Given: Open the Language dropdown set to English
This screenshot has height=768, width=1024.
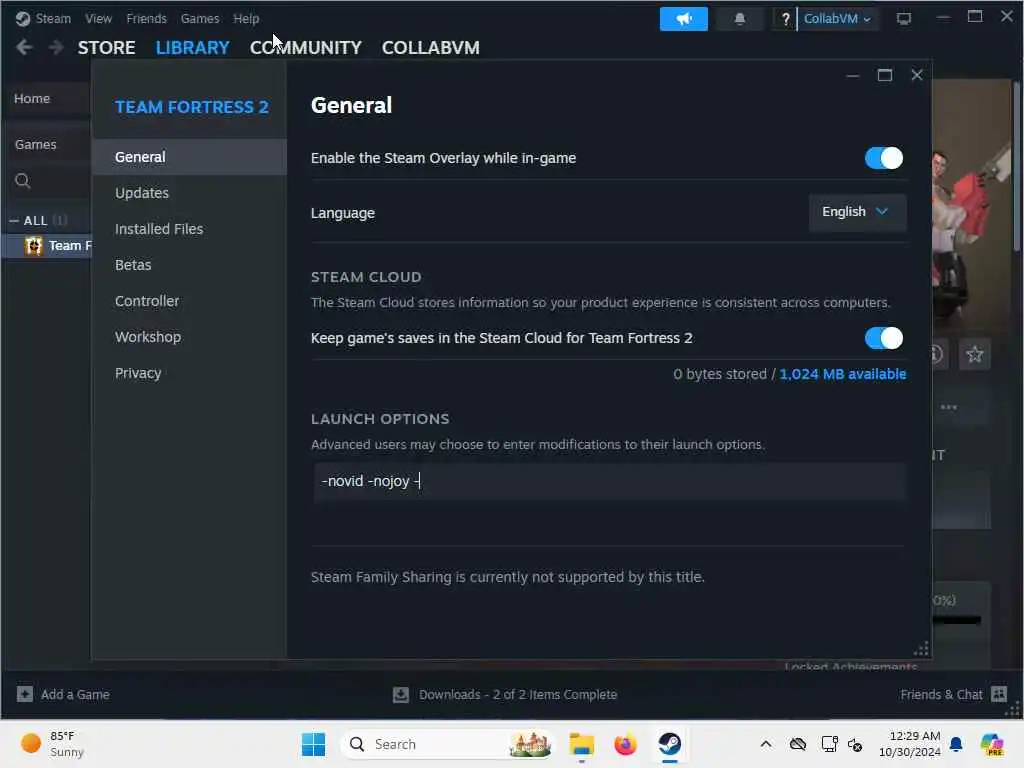Looking at the screenshot, I should point(857,212).
